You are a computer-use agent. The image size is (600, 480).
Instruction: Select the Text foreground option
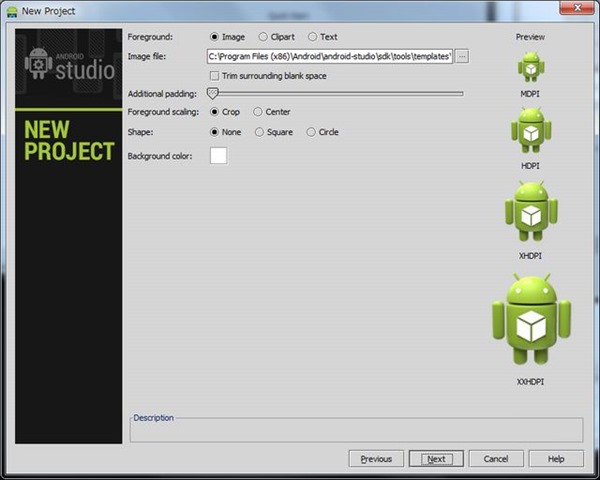click(313, 37)
